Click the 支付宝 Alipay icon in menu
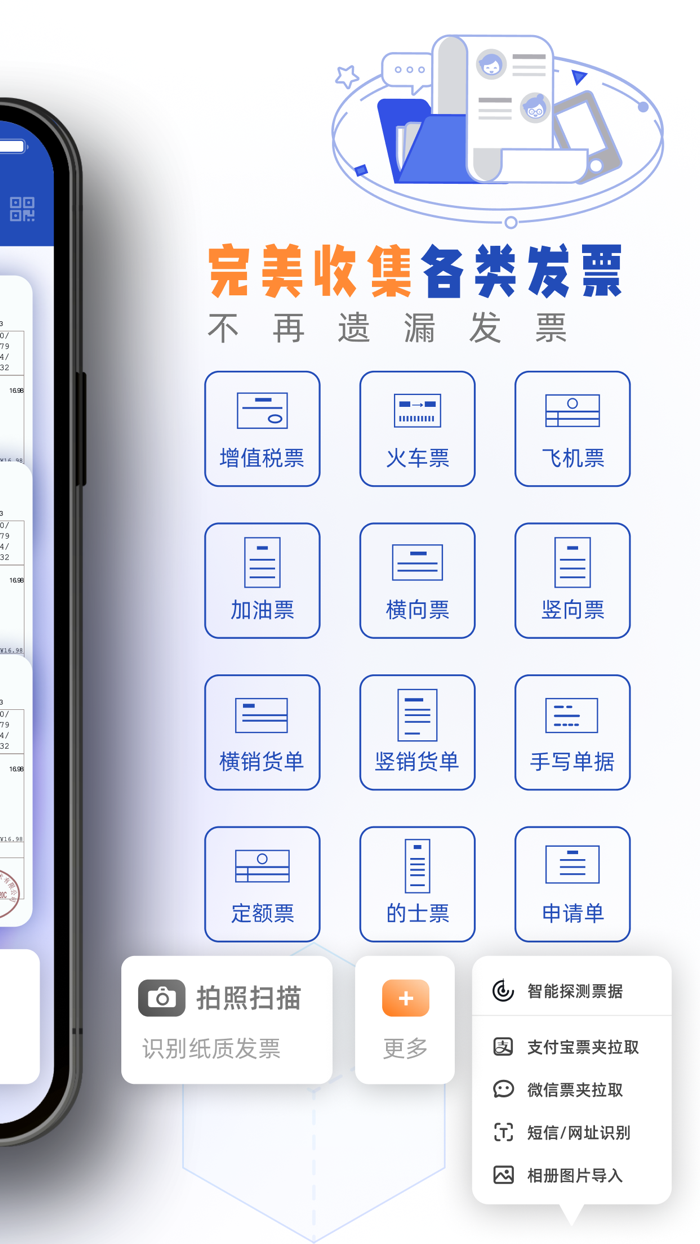Screen dimensions: 700x1244 (503, 1047)
